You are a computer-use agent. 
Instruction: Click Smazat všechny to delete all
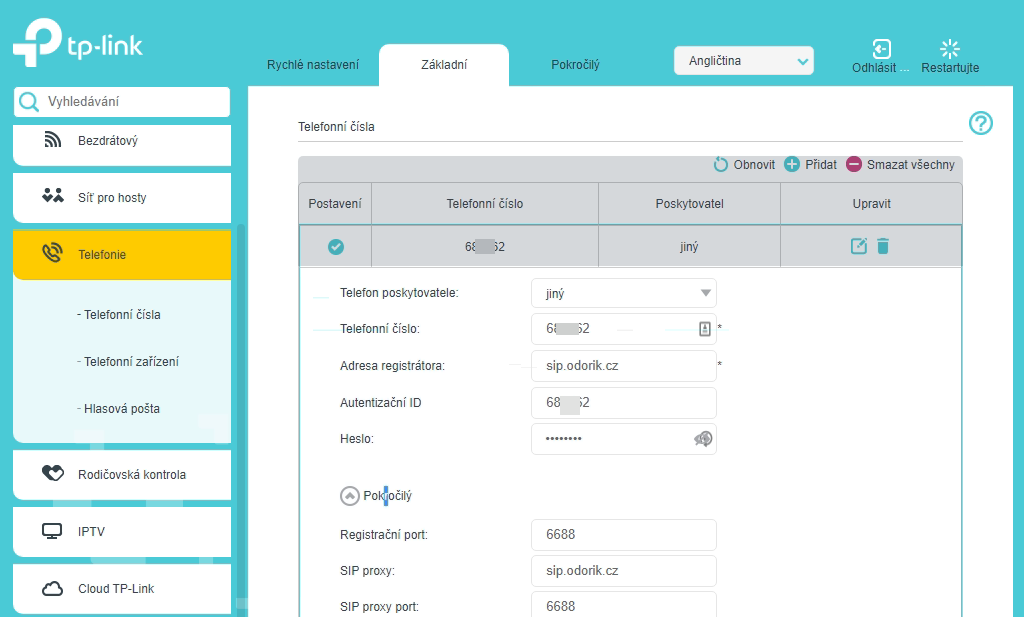[900, 165]
